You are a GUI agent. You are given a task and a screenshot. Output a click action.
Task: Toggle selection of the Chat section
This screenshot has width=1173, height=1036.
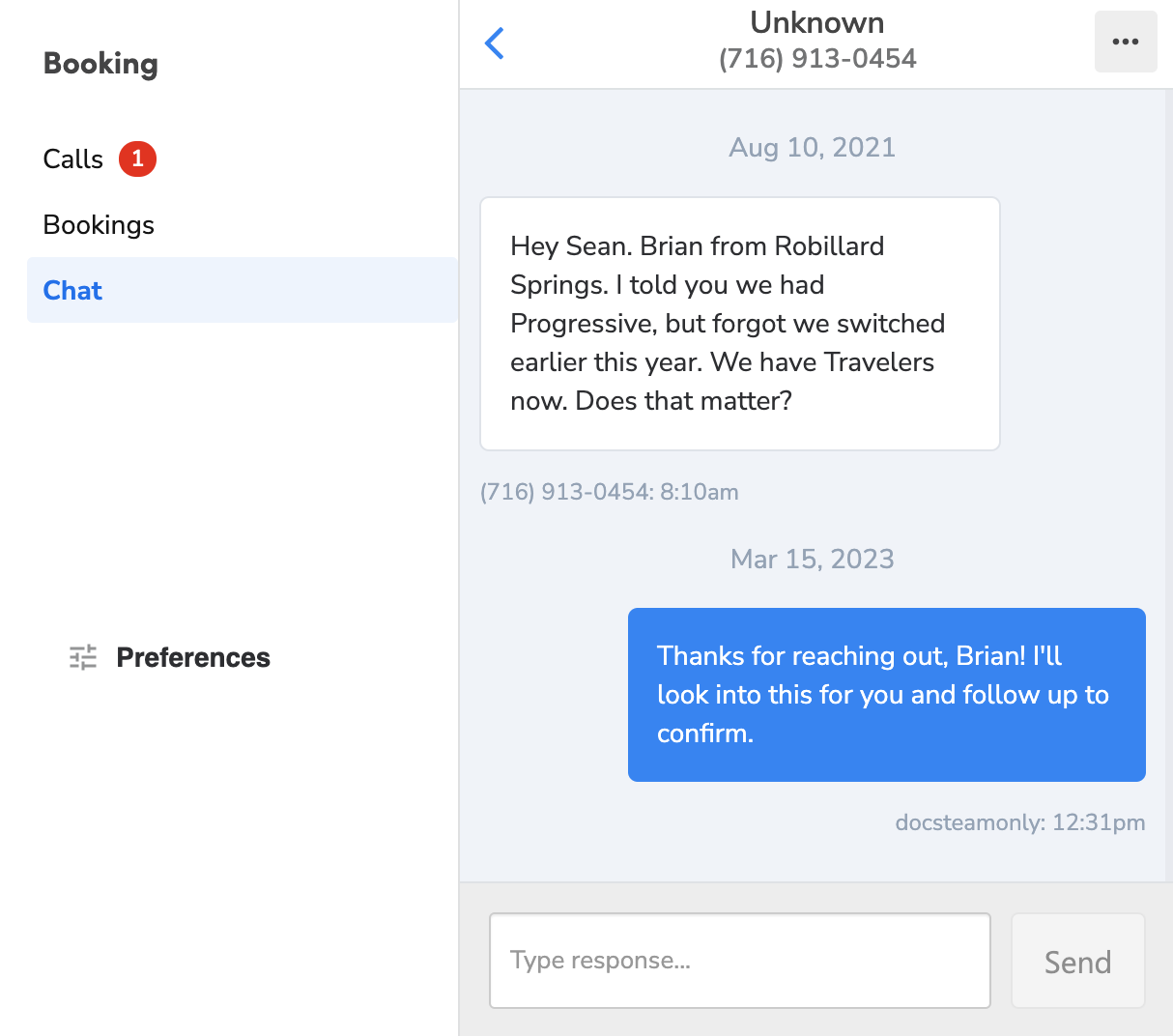[72, 290]
